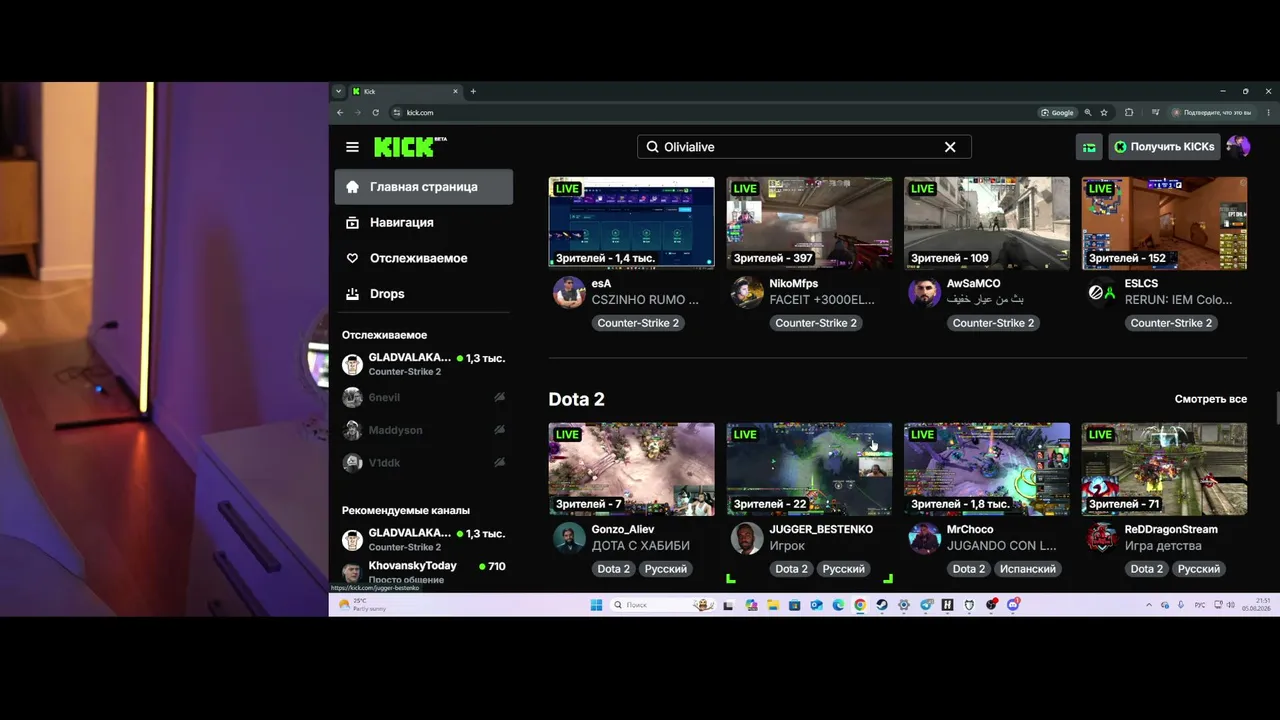This screenshot has width=1280, height=720.
Task: Click the MrChoco channel name
Action: click(970, 530)
